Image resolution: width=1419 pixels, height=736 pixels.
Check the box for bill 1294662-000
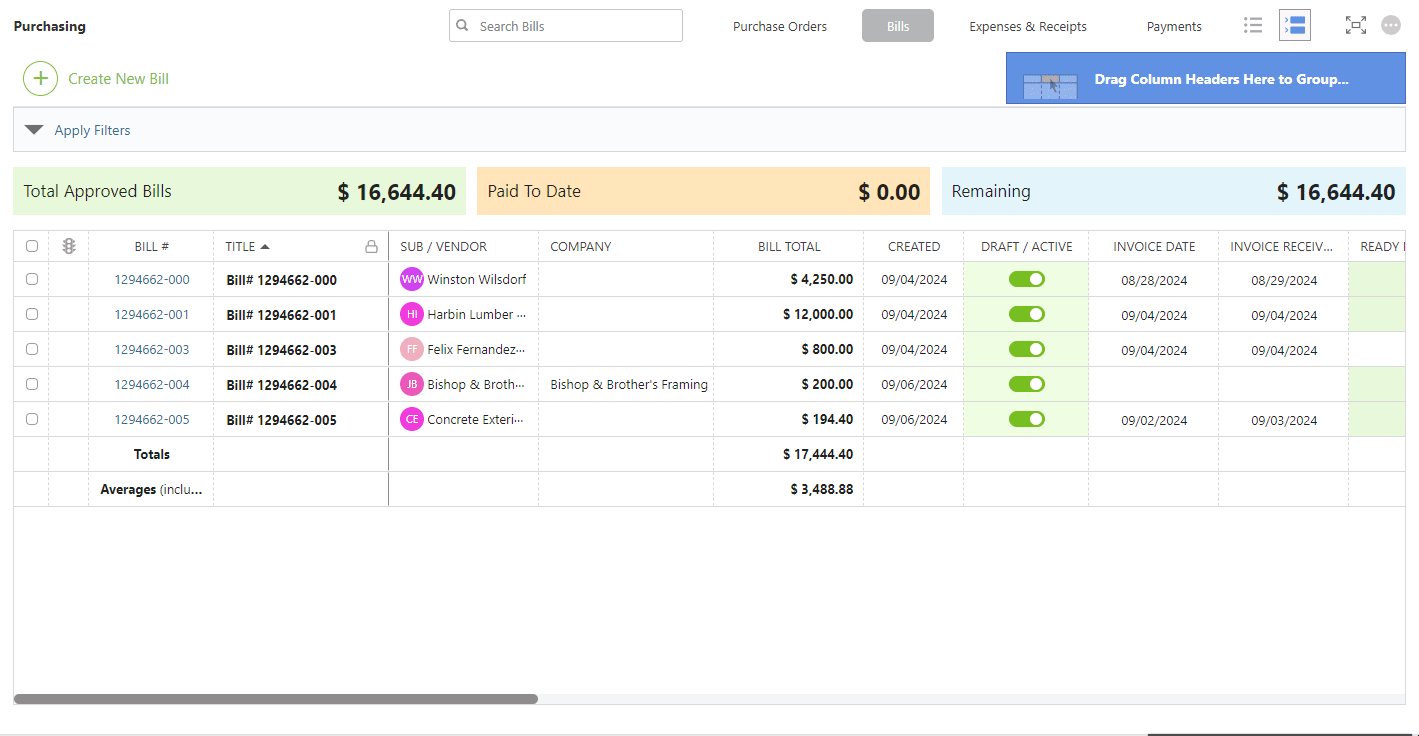click(32, 280)
